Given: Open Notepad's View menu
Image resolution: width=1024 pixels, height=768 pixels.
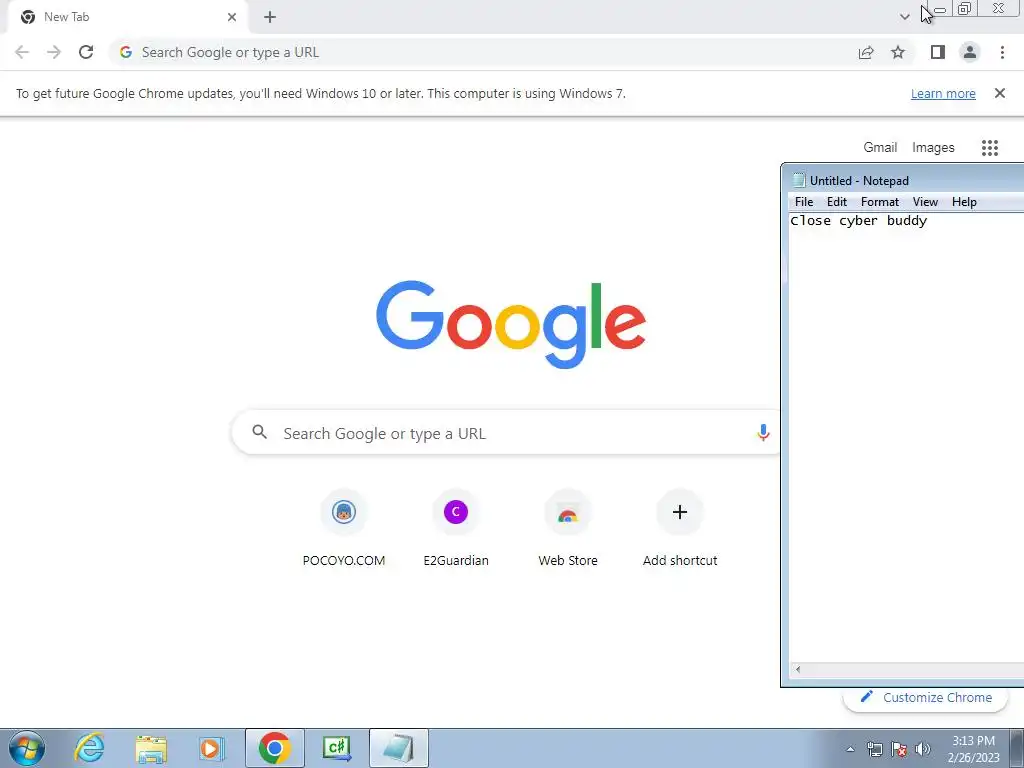Looking at the screenshot, I should tap(925, 202).
